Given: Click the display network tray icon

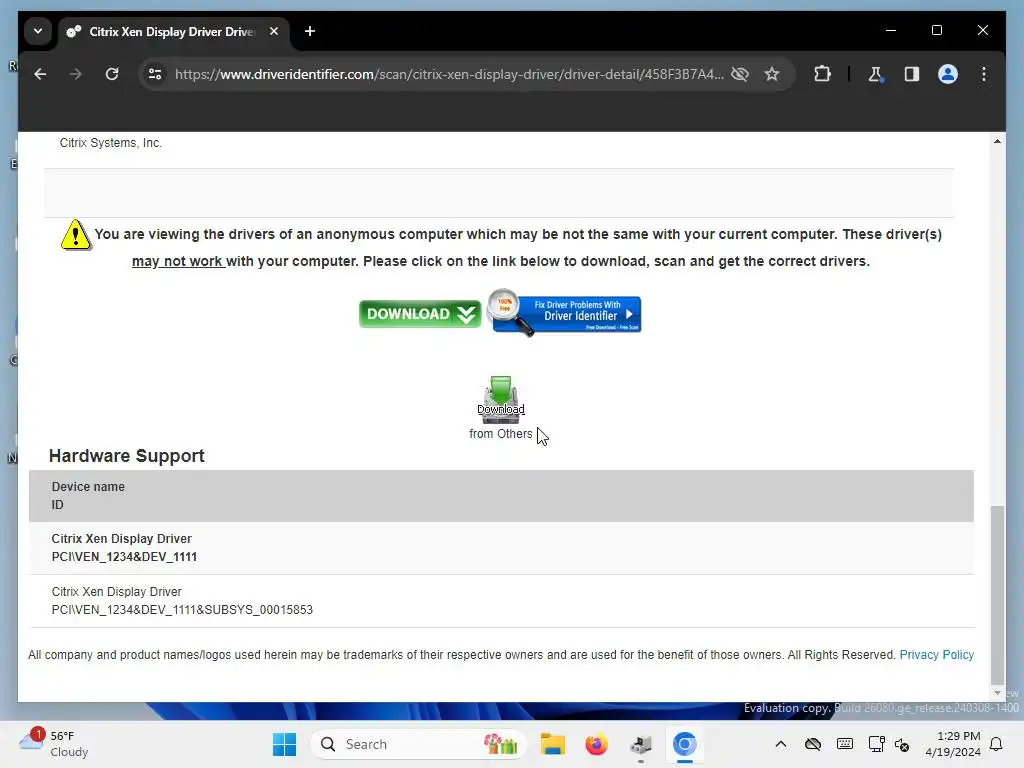Looking at the screenshot, I should point(876,744).
